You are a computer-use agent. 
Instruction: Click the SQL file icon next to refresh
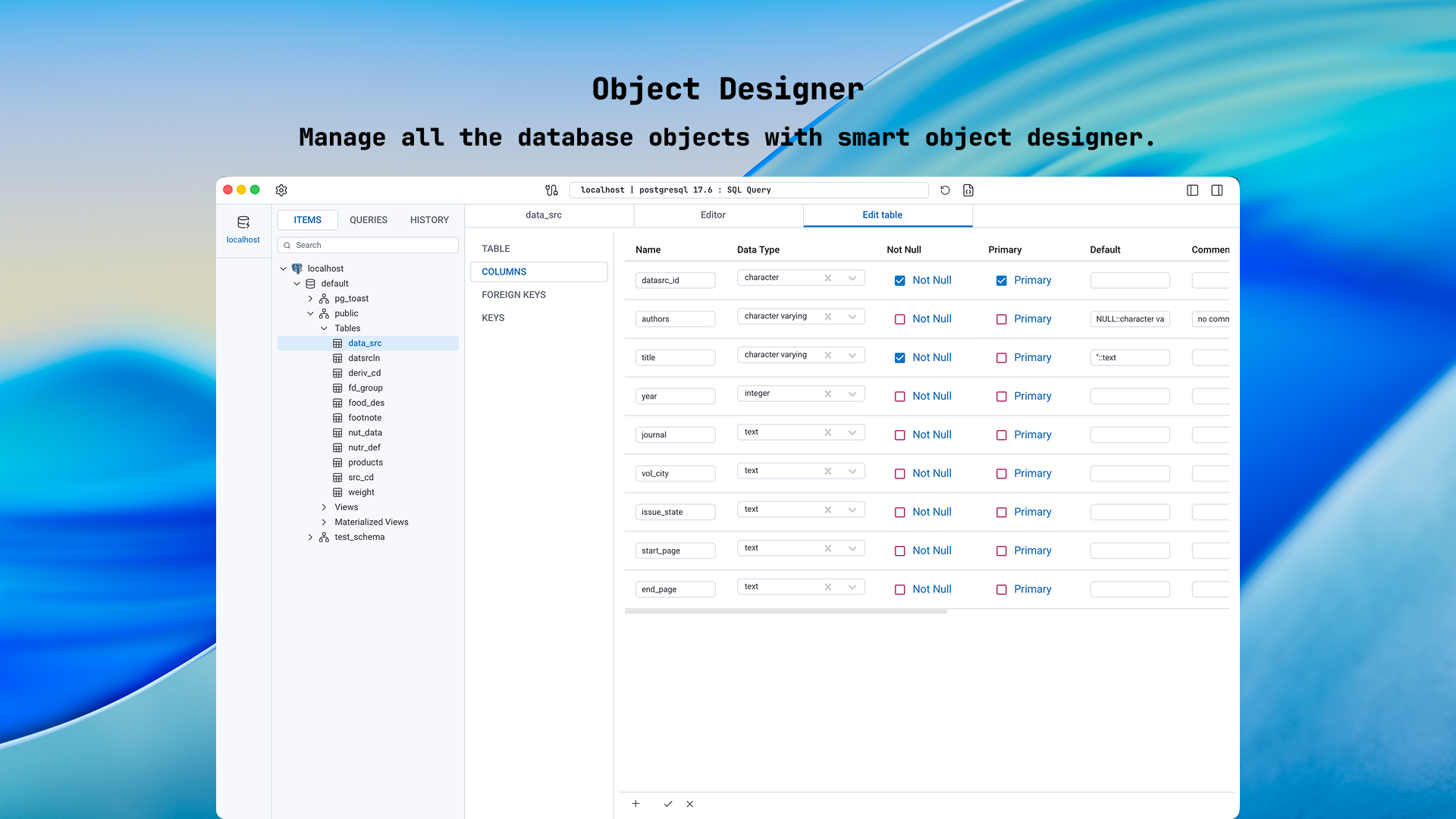968,190
